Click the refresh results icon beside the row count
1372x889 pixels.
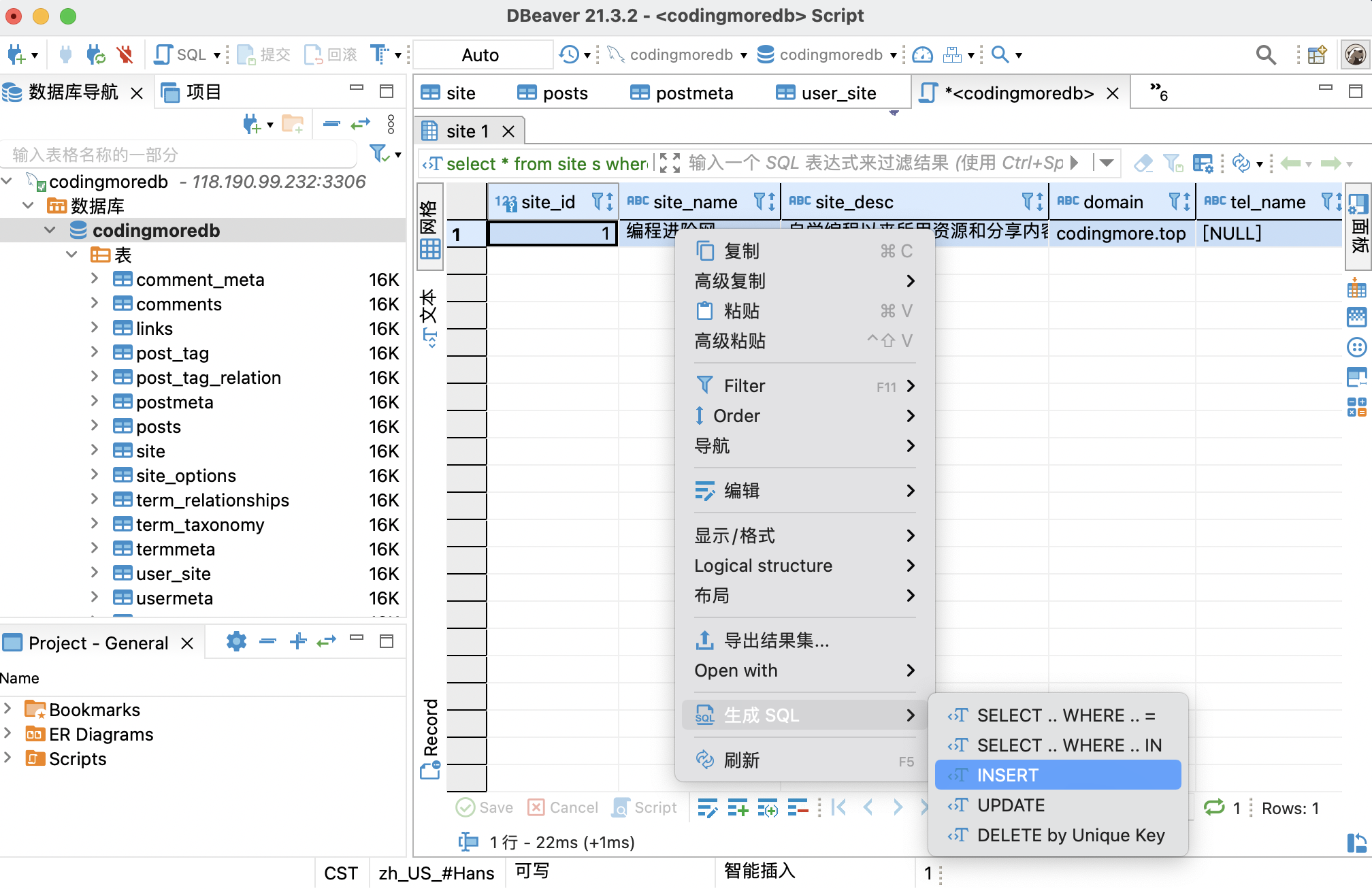tap(1213, 808)
